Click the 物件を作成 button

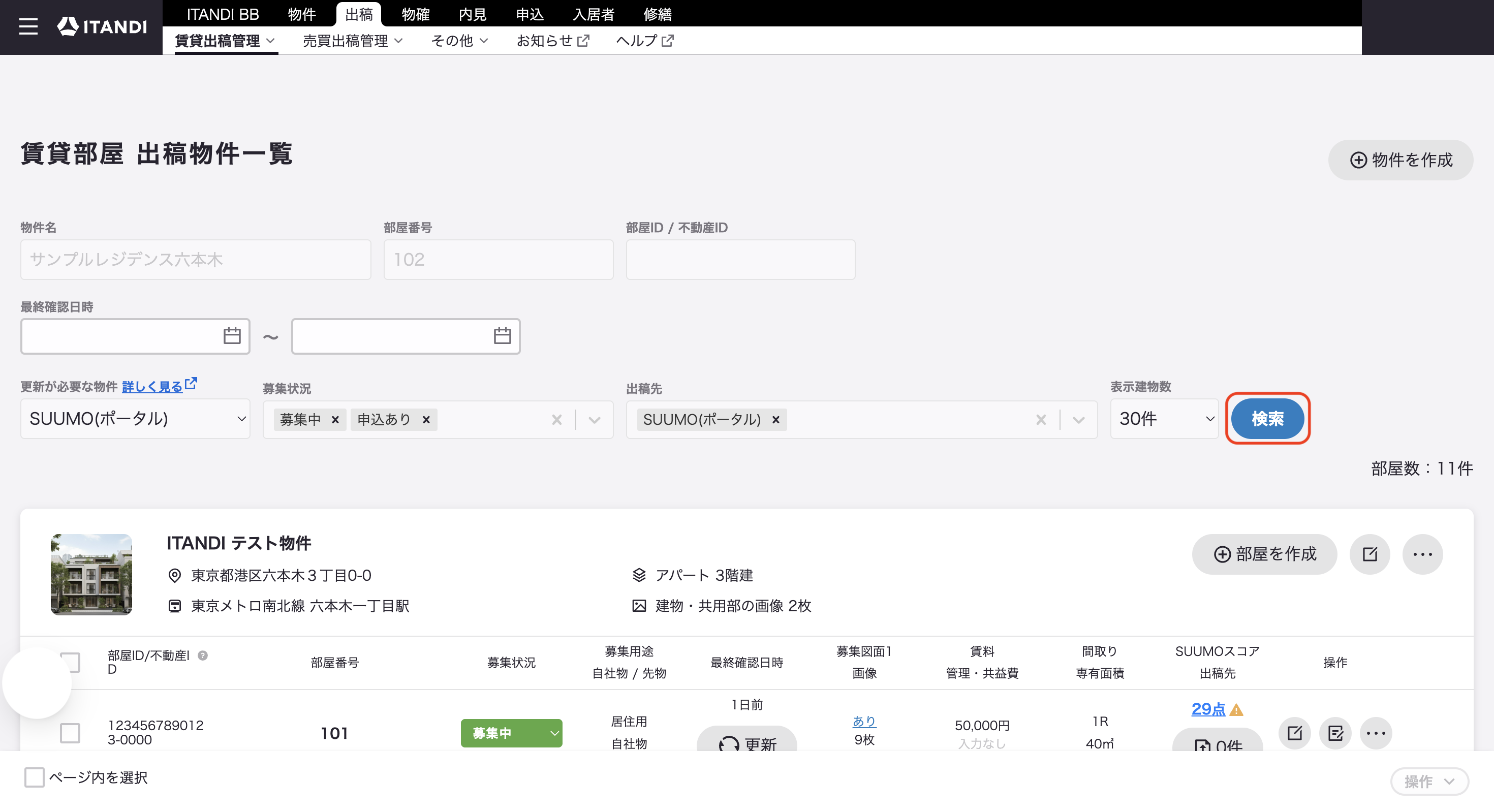1400,160
